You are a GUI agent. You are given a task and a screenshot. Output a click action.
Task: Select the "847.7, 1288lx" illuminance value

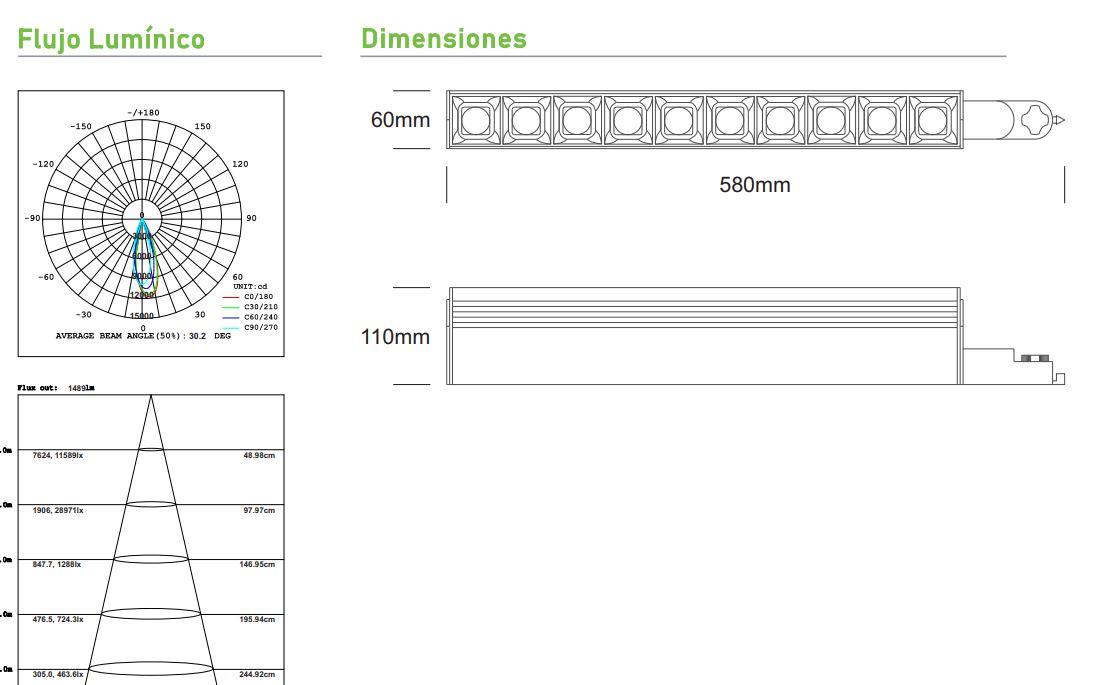pyautogui.click(x=57, y=564)
